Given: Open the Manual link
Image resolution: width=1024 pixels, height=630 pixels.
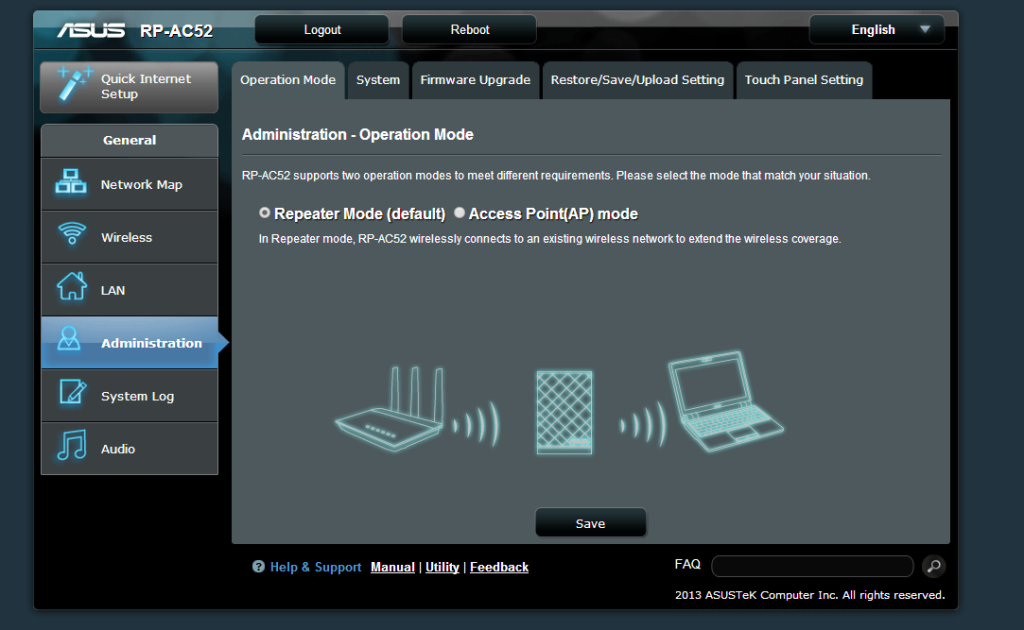Looking at the screenshot, I should click(392, 567).
